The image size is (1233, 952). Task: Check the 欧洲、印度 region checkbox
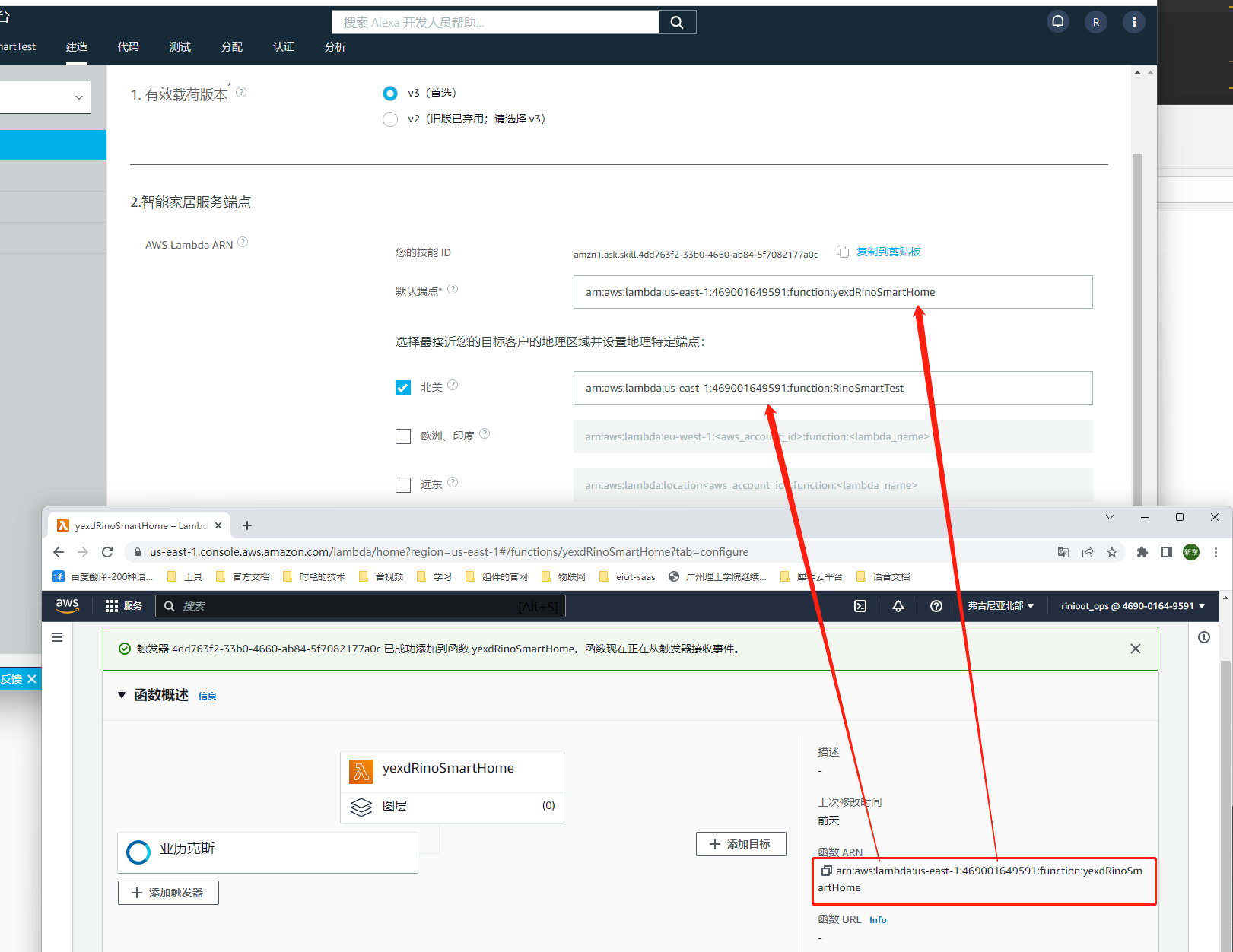click(x=403, y=436)
